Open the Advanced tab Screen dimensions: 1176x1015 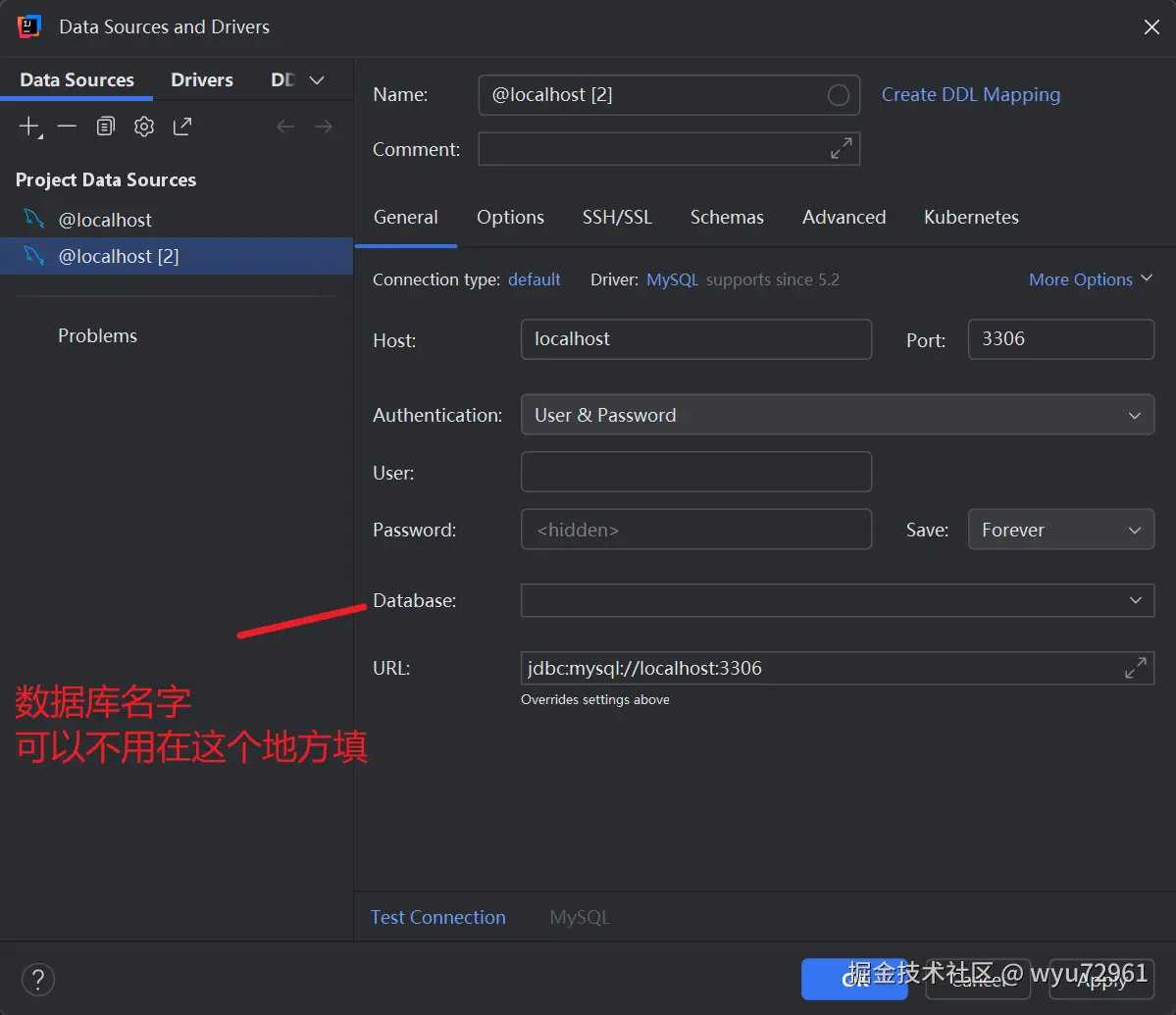[x=844, y=218]
